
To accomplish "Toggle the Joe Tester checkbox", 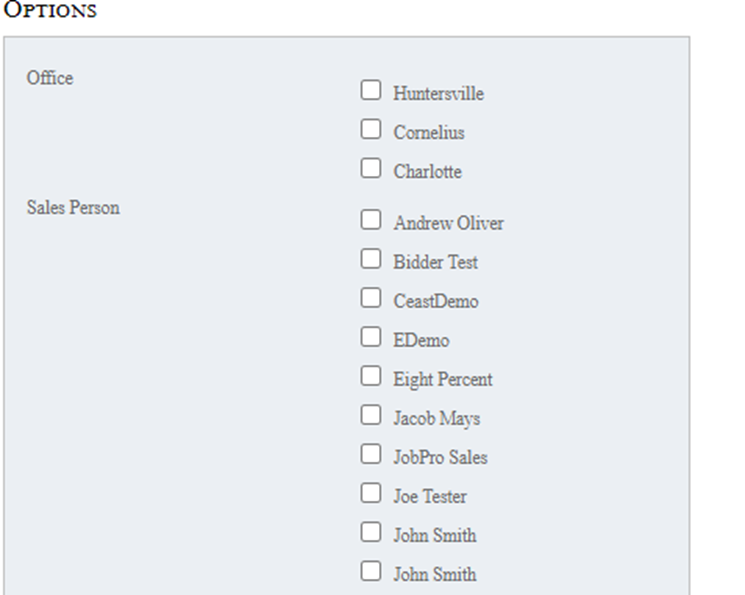I will tap(371, 493).
